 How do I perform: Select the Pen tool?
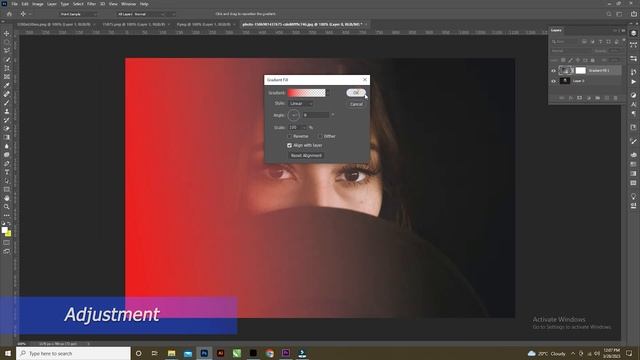pos(7,164)
